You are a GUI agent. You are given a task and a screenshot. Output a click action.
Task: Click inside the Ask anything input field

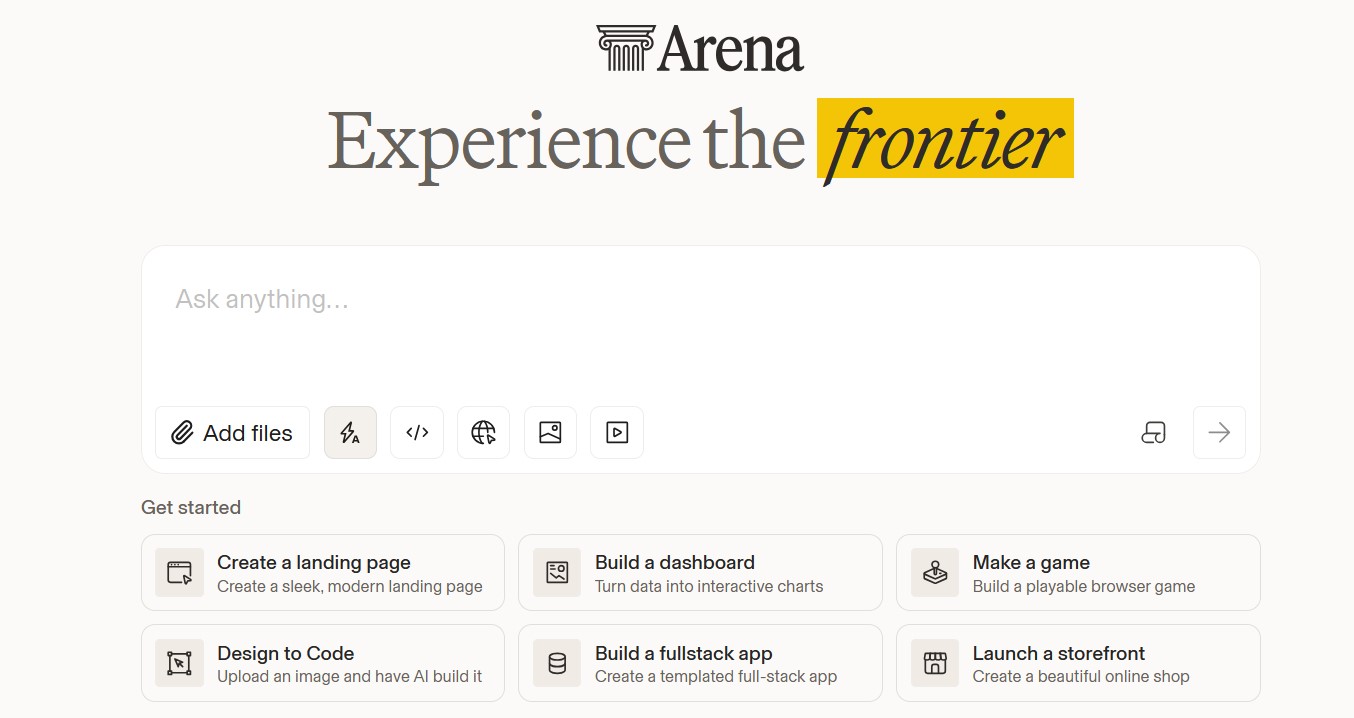click(x=700, y=325)
